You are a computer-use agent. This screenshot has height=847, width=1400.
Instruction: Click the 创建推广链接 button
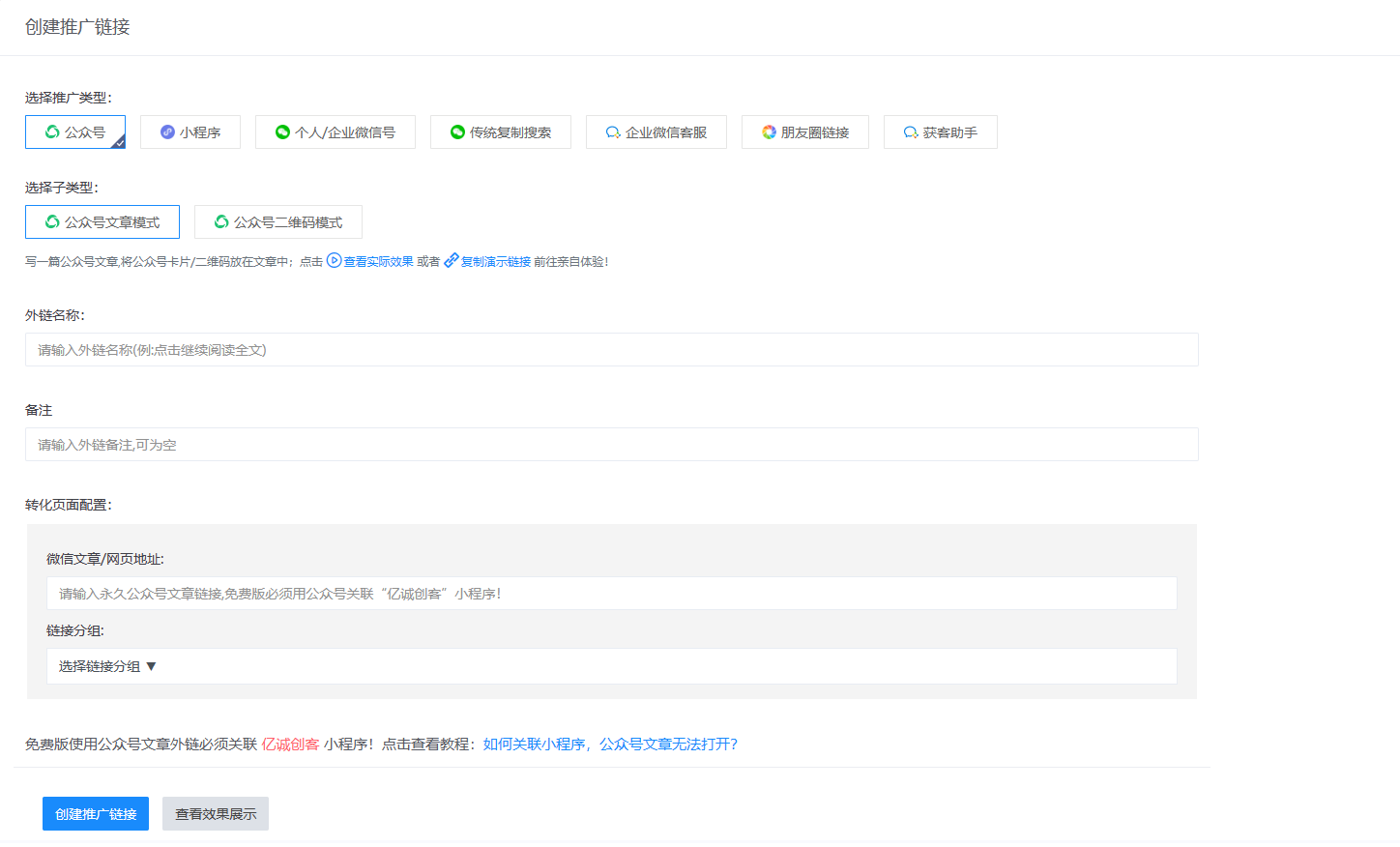coord(95,813)
